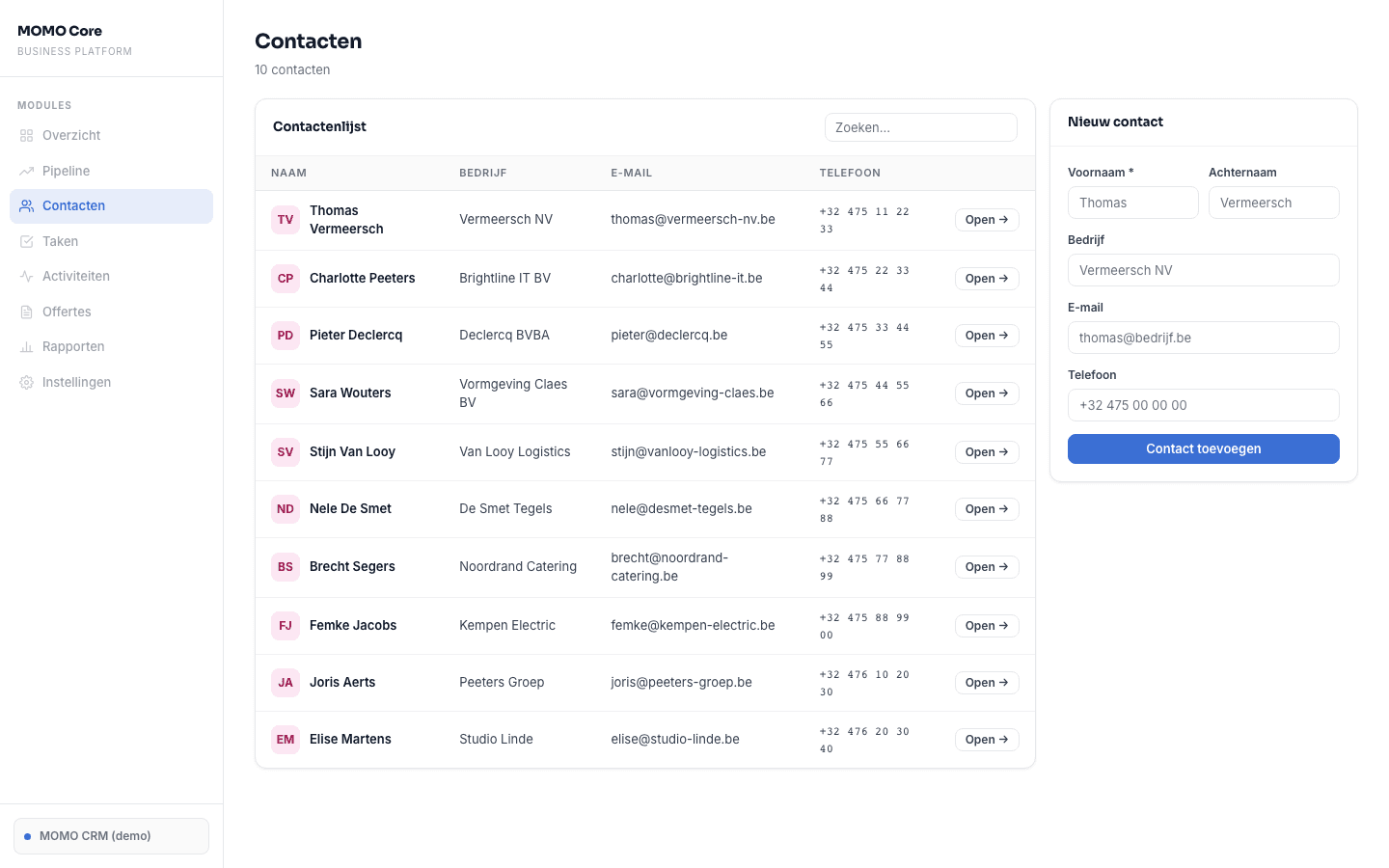Navigate to Taken in the sidebar

[60, 241]
